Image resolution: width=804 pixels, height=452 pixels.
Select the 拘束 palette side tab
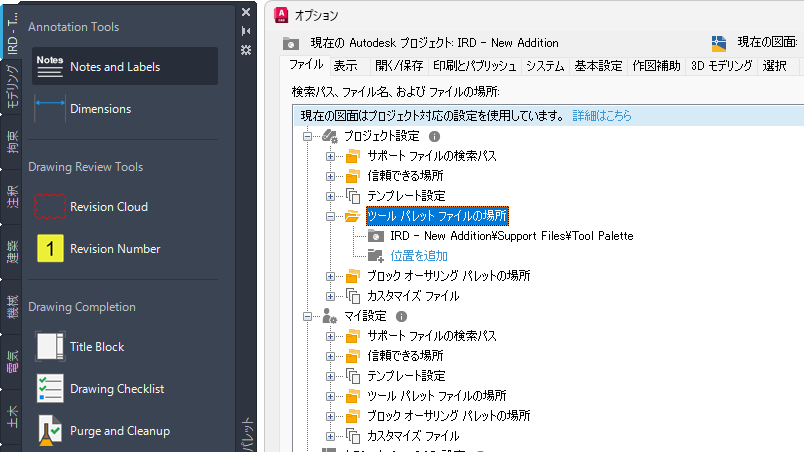12,142
